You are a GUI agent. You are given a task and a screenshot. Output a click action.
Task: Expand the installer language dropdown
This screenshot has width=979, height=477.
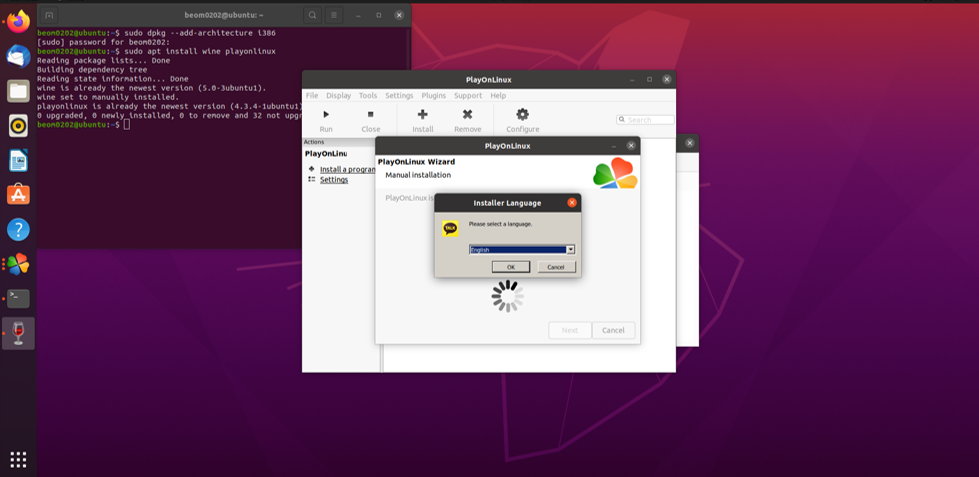click(x=570, y=249)
